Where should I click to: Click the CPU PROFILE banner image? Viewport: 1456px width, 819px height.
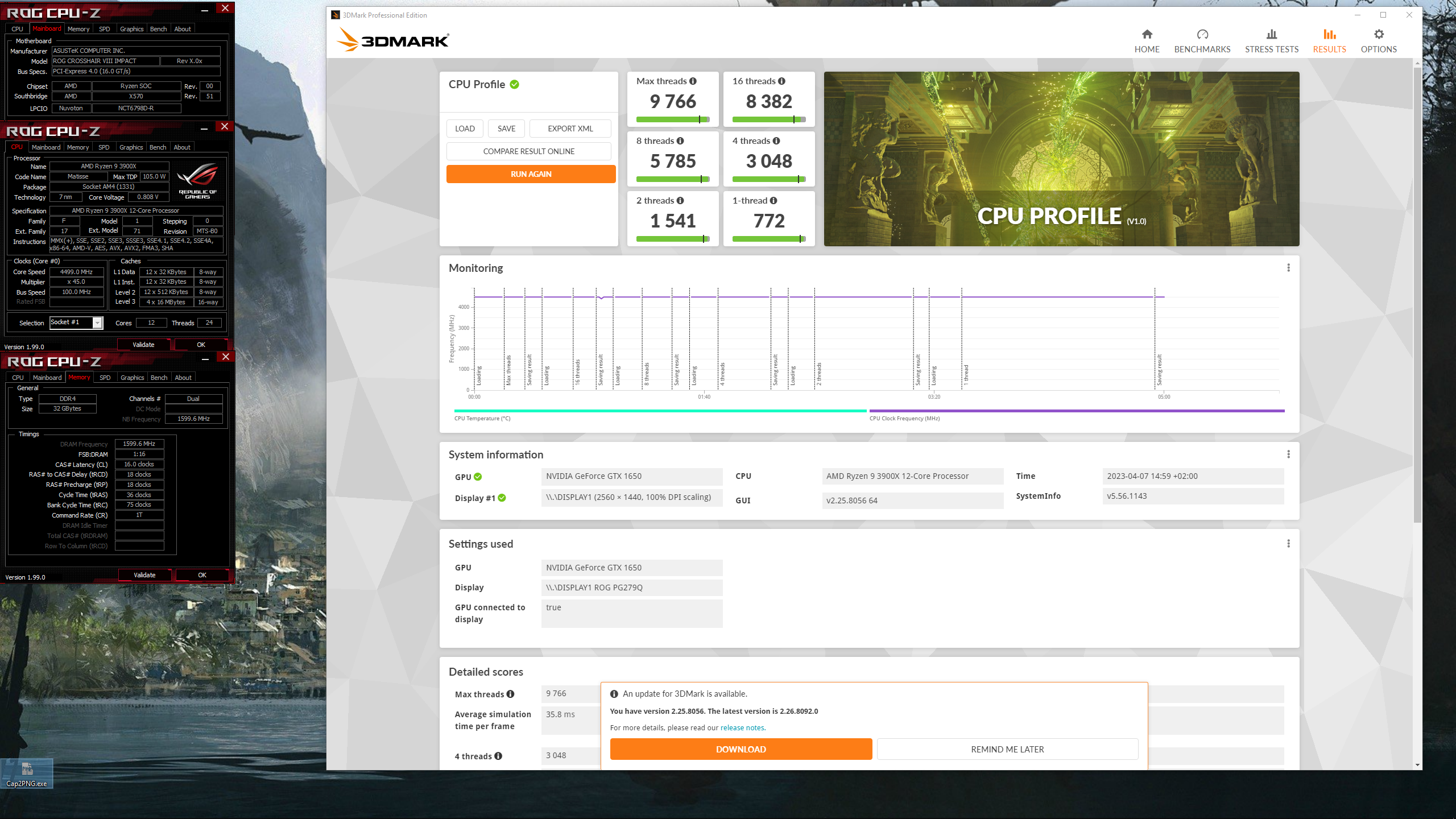pos(1061,159)
